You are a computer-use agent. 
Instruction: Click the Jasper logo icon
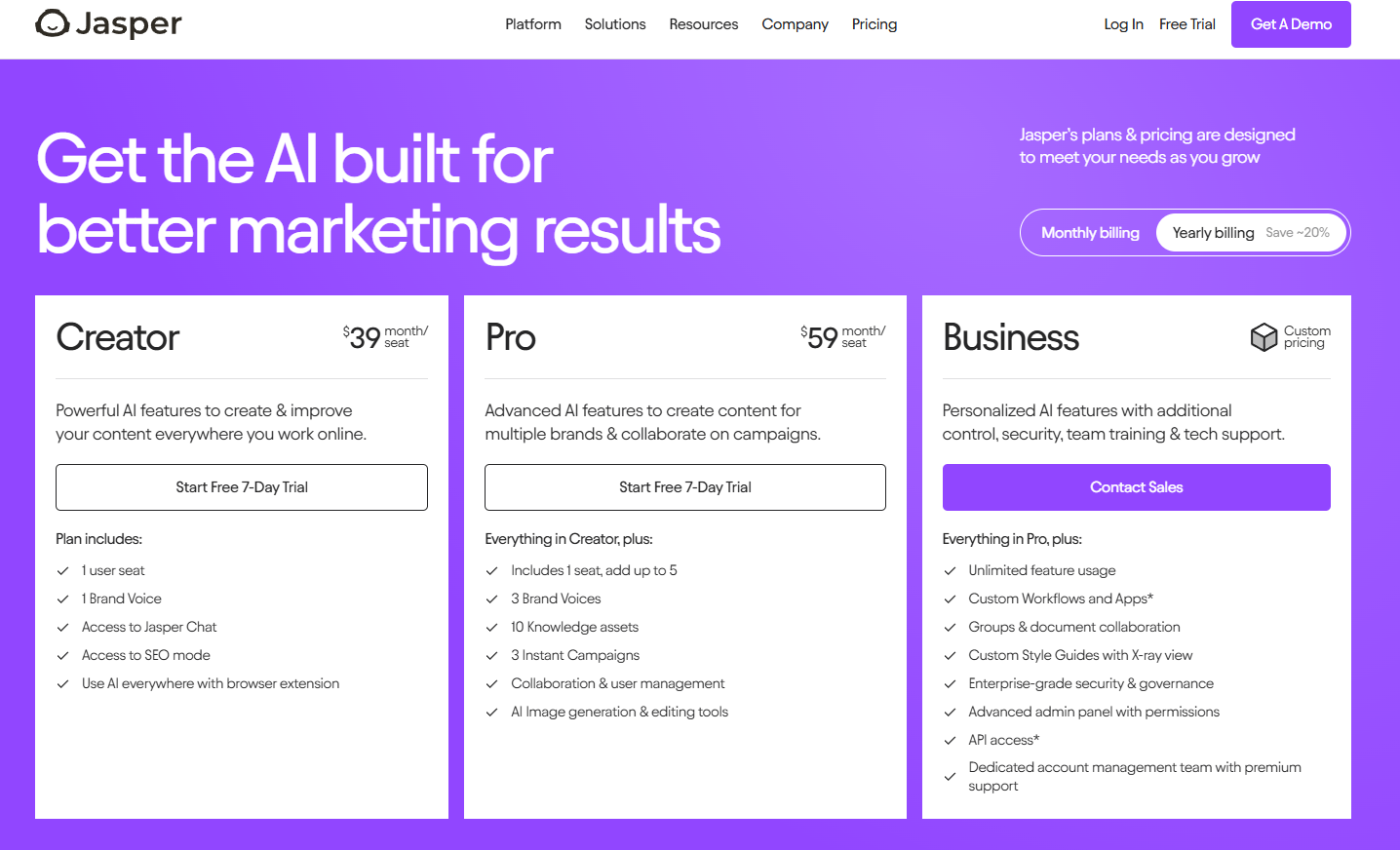click(53, 23)
